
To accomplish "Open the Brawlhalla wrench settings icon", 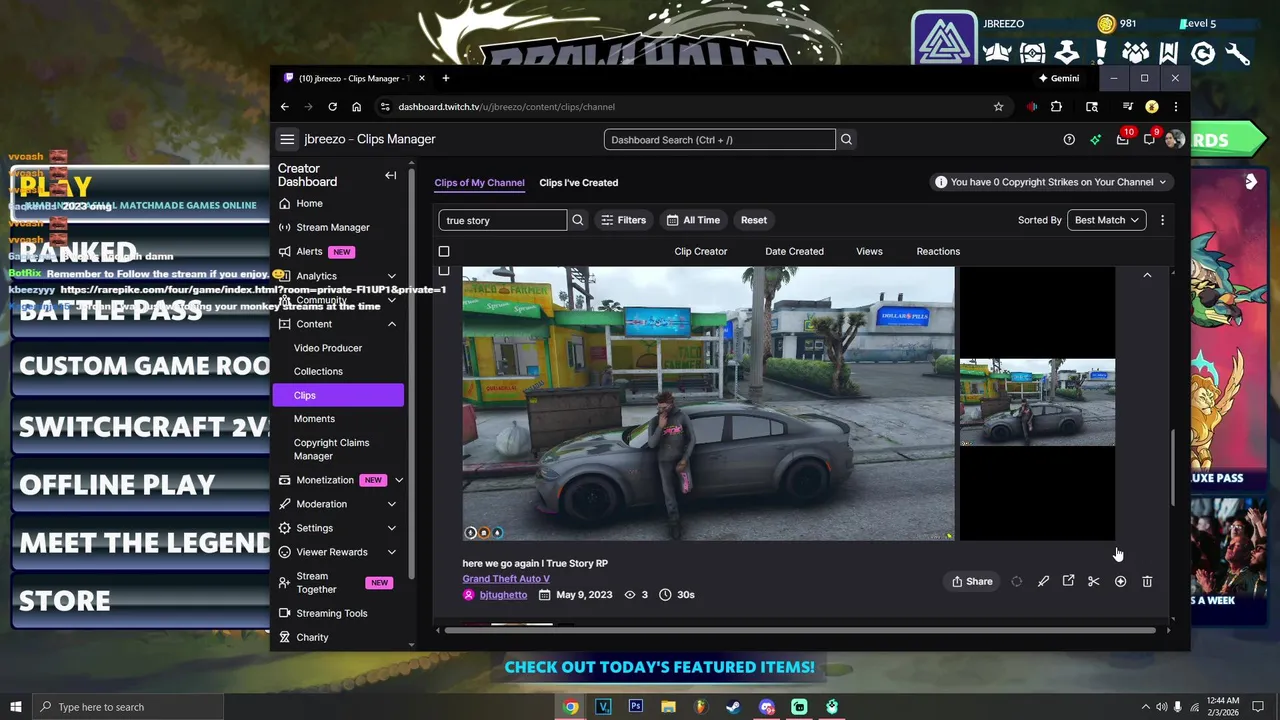I will click(x=1237, y=53).
